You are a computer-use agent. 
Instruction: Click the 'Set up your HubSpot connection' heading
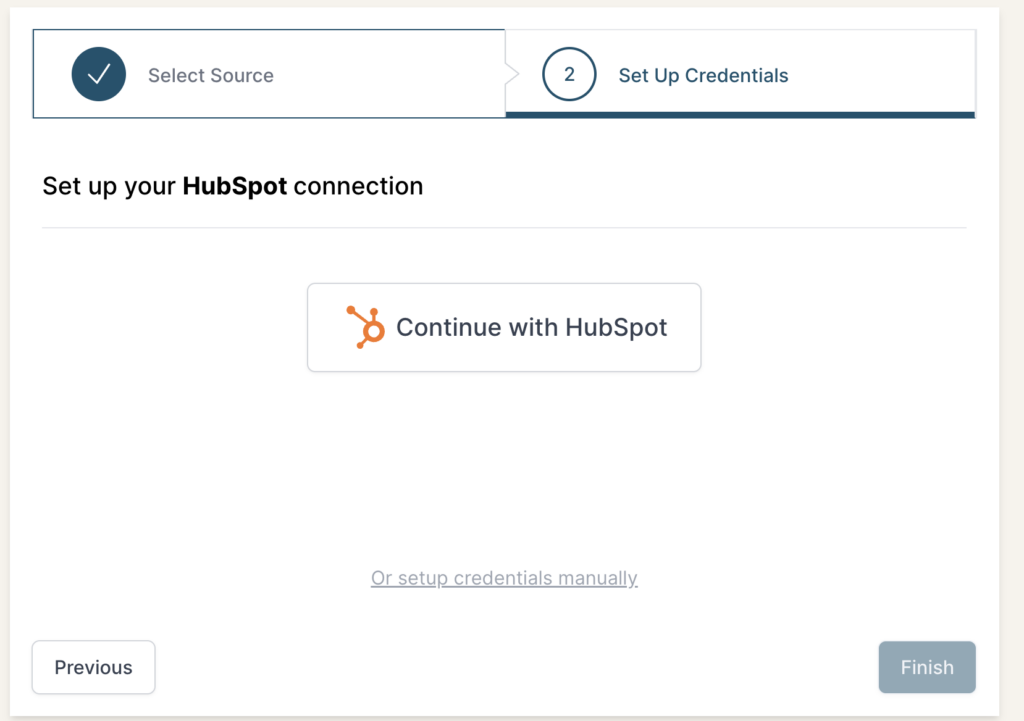pos(232,186)
